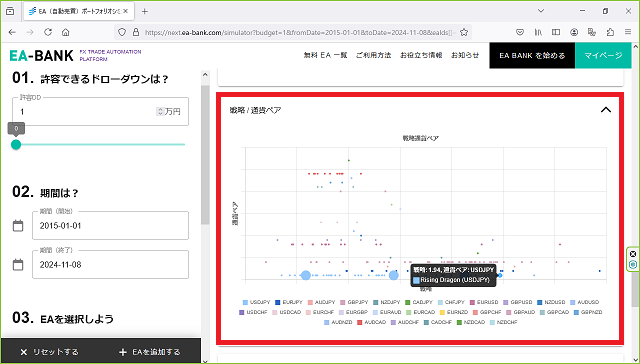Open a new browser tab with plus

click(144, 11)
